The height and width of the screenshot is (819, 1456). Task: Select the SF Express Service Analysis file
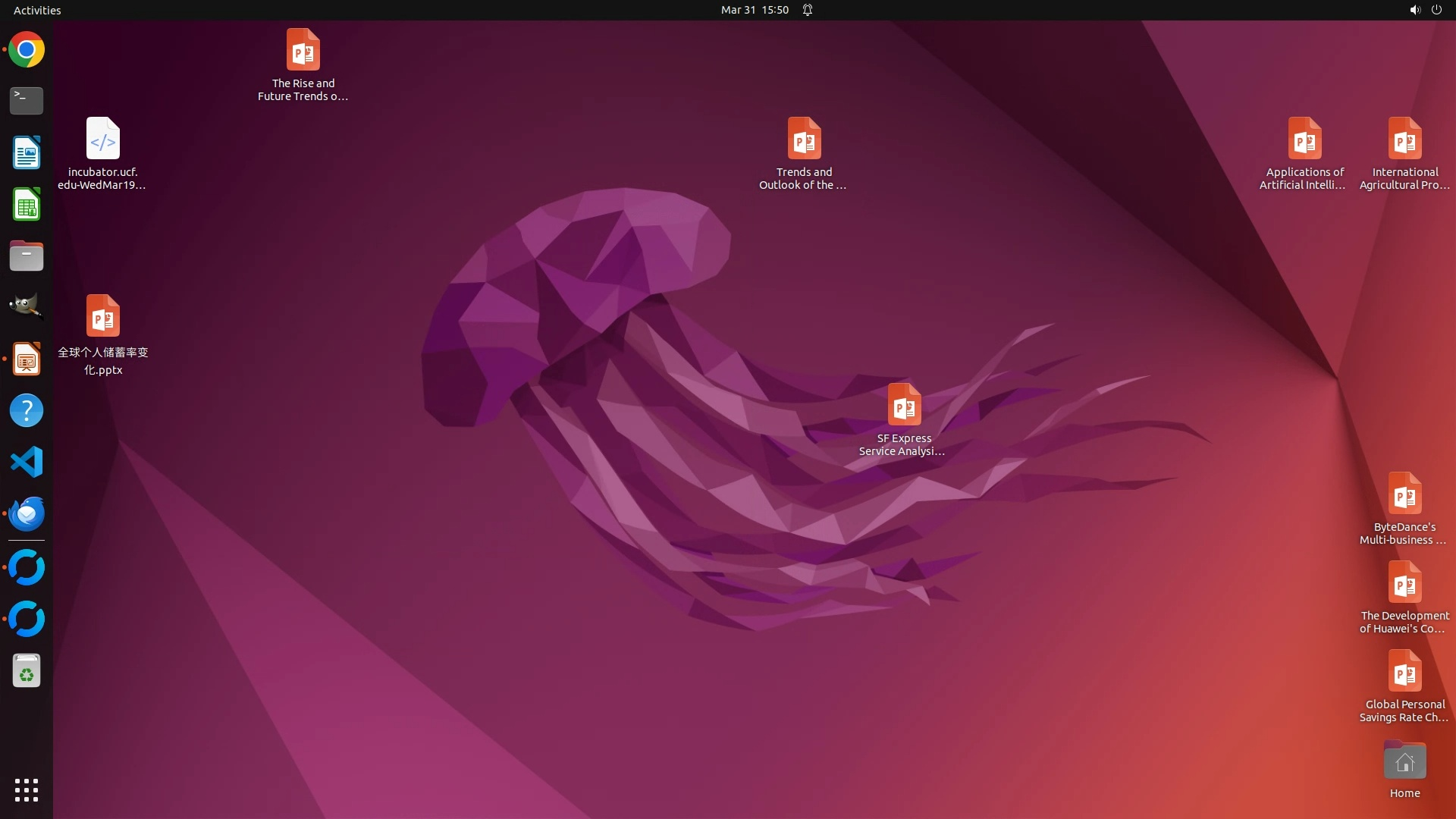pyautogui.click(x=904, y=405)
